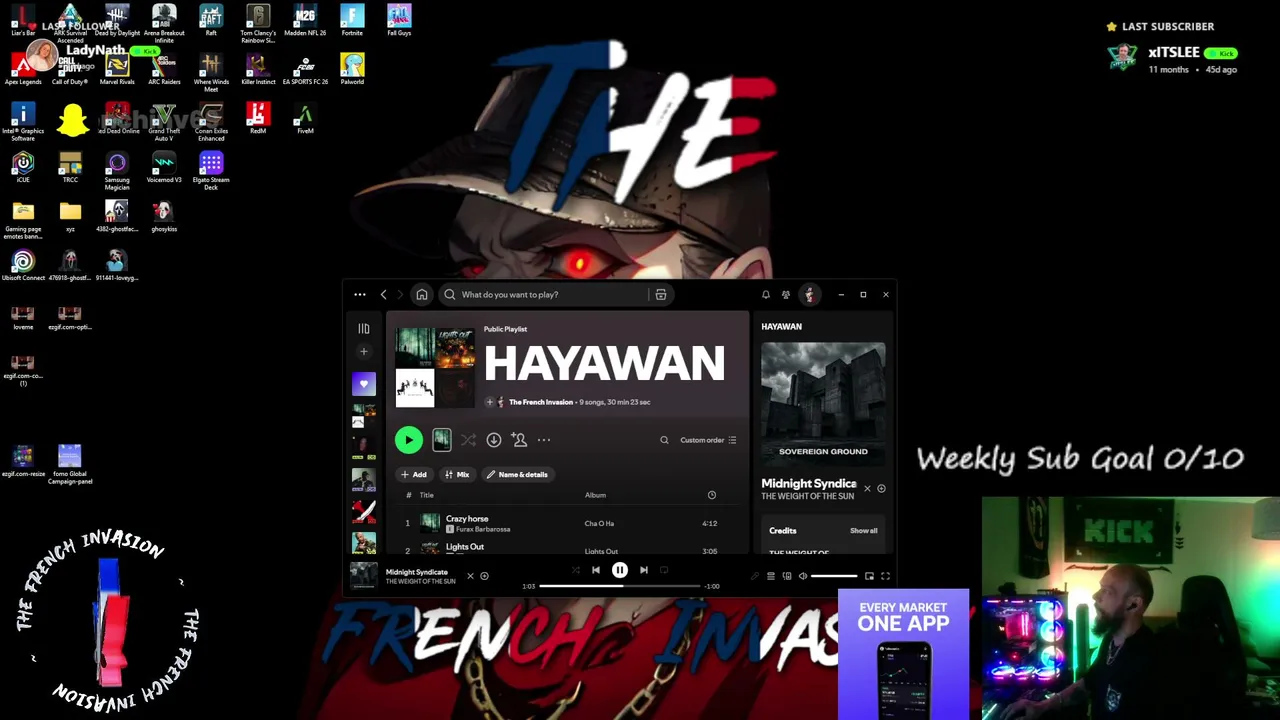Open the Spotify profile avatar menu
1280x720 pixels.
[x=809, y=295]
